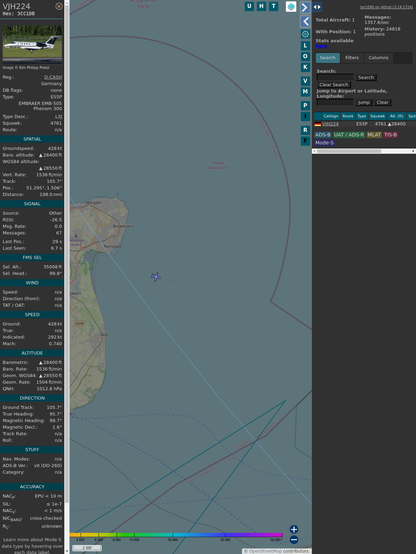Click the K map button
Screen dimensions: 416x554
[x=305, y=67]
